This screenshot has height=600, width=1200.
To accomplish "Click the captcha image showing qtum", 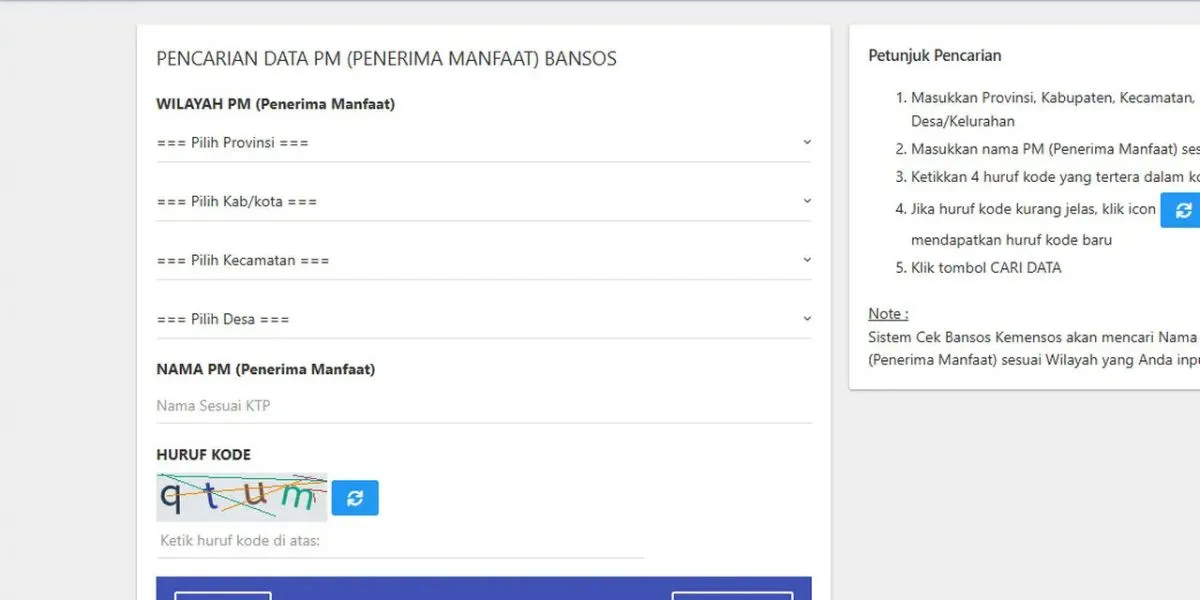I will click(x=241, y=497).
